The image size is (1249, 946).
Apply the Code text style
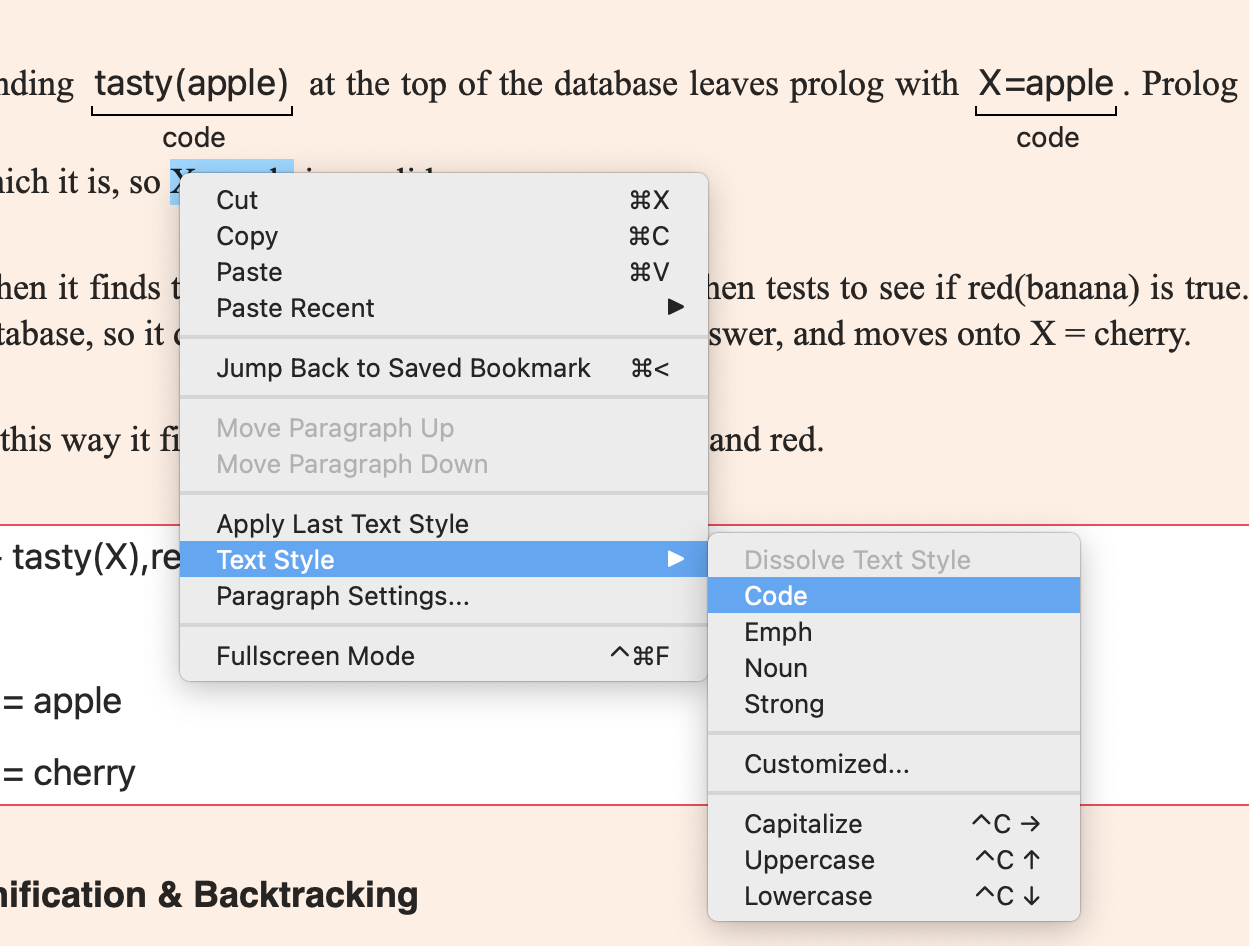click(774, 595)
